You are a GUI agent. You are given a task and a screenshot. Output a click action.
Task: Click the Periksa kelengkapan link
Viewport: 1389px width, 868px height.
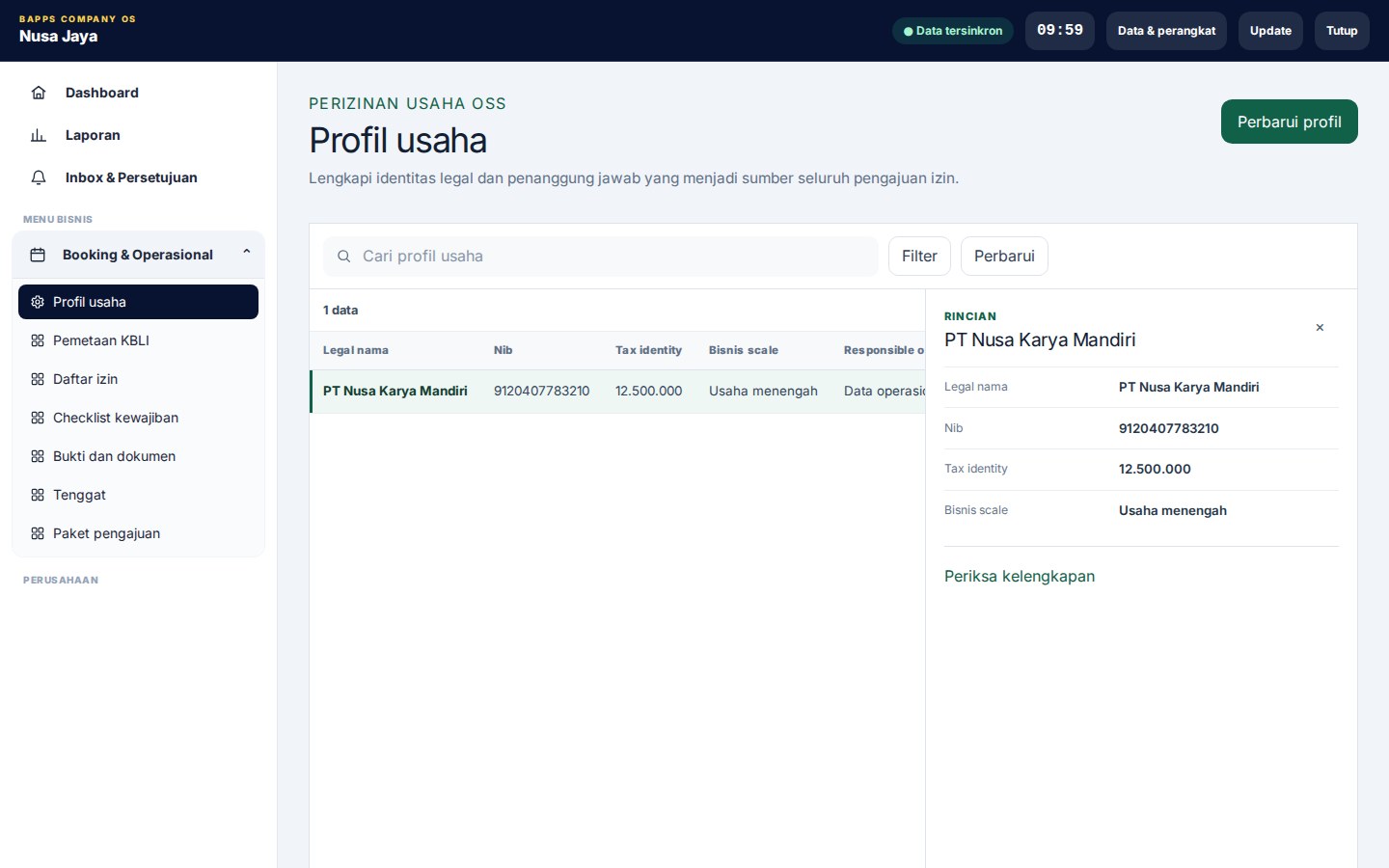tap(1020, 577)
